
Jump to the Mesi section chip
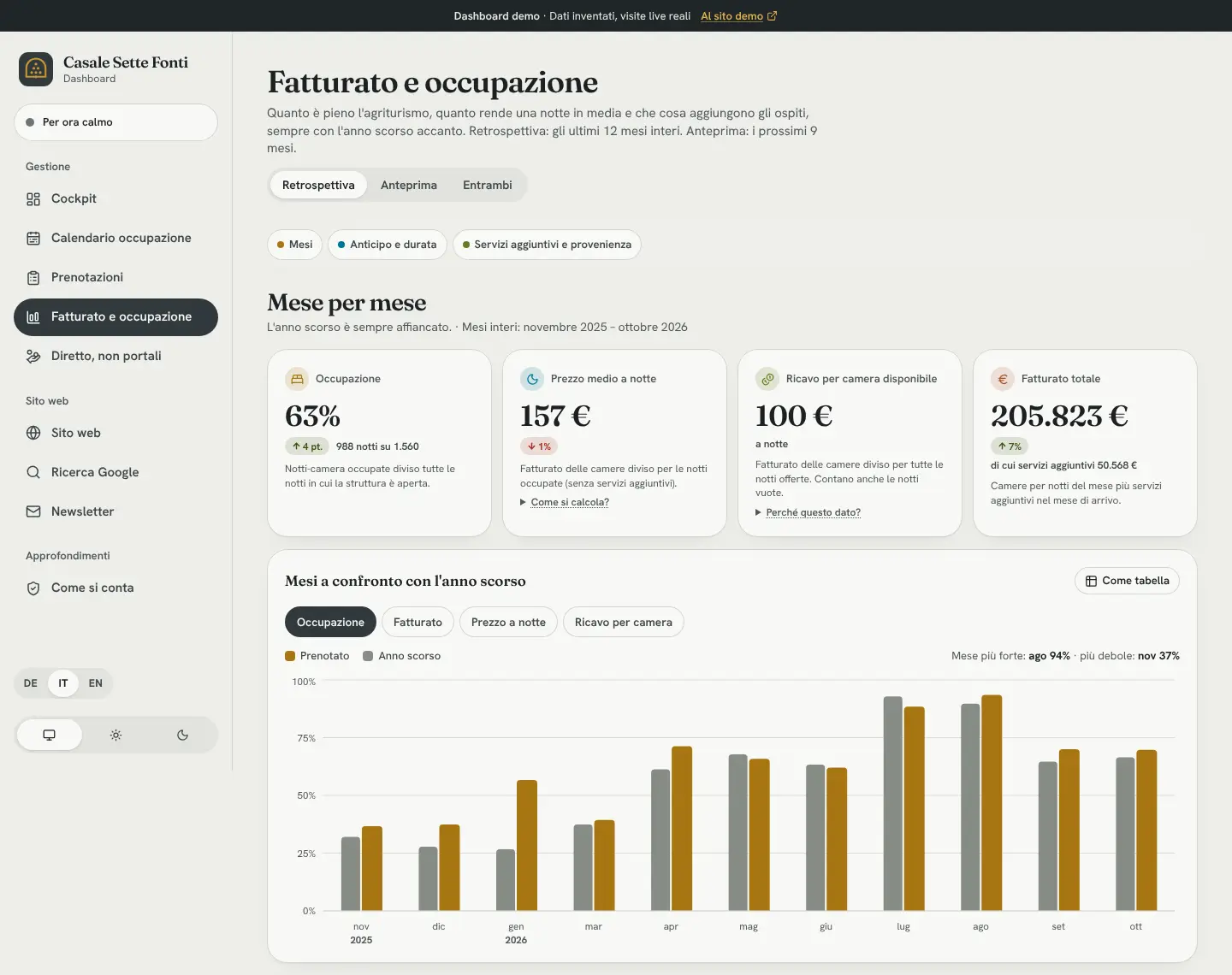(x=294, y=245)
